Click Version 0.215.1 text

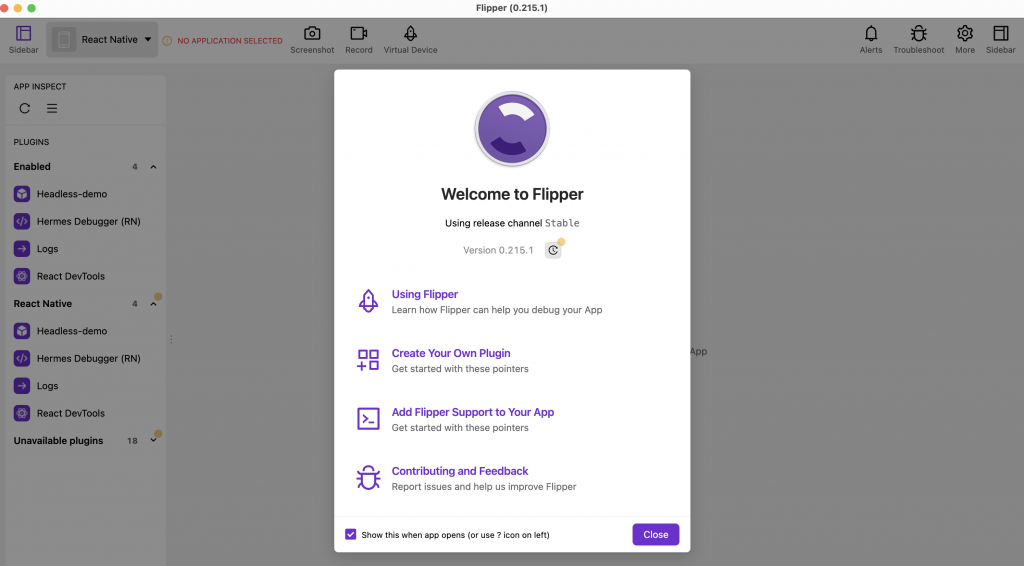coord(498,250)
